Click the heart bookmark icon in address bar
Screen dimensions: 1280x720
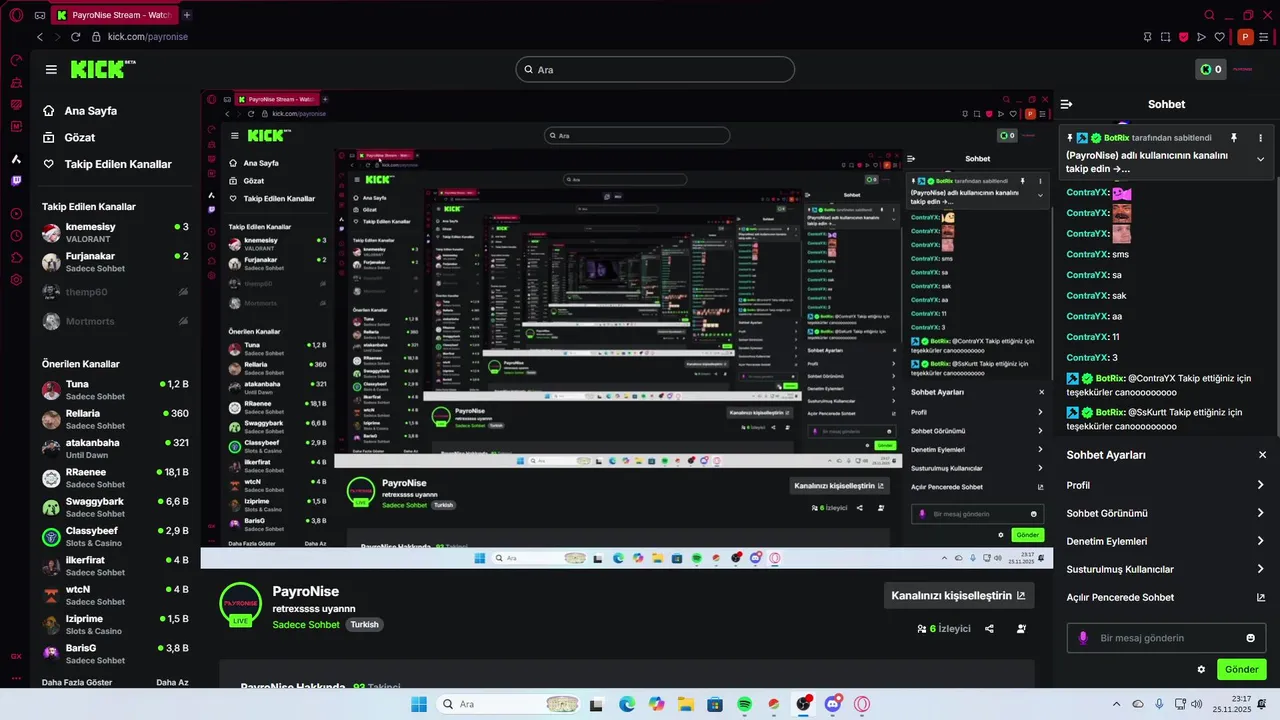click(x=1219, y=37)
